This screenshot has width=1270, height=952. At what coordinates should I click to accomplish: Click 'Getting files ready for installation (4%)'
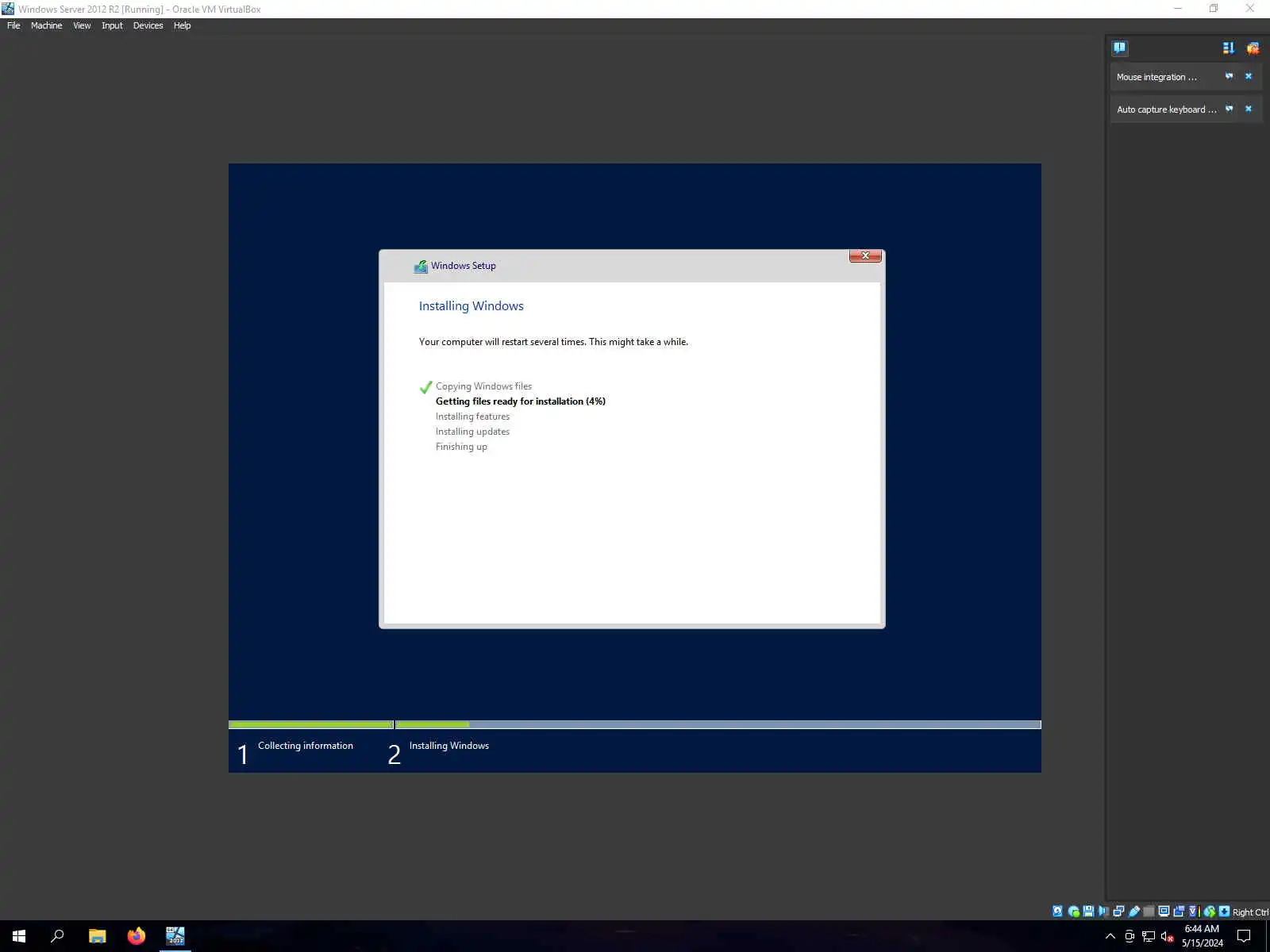(521, 401)
